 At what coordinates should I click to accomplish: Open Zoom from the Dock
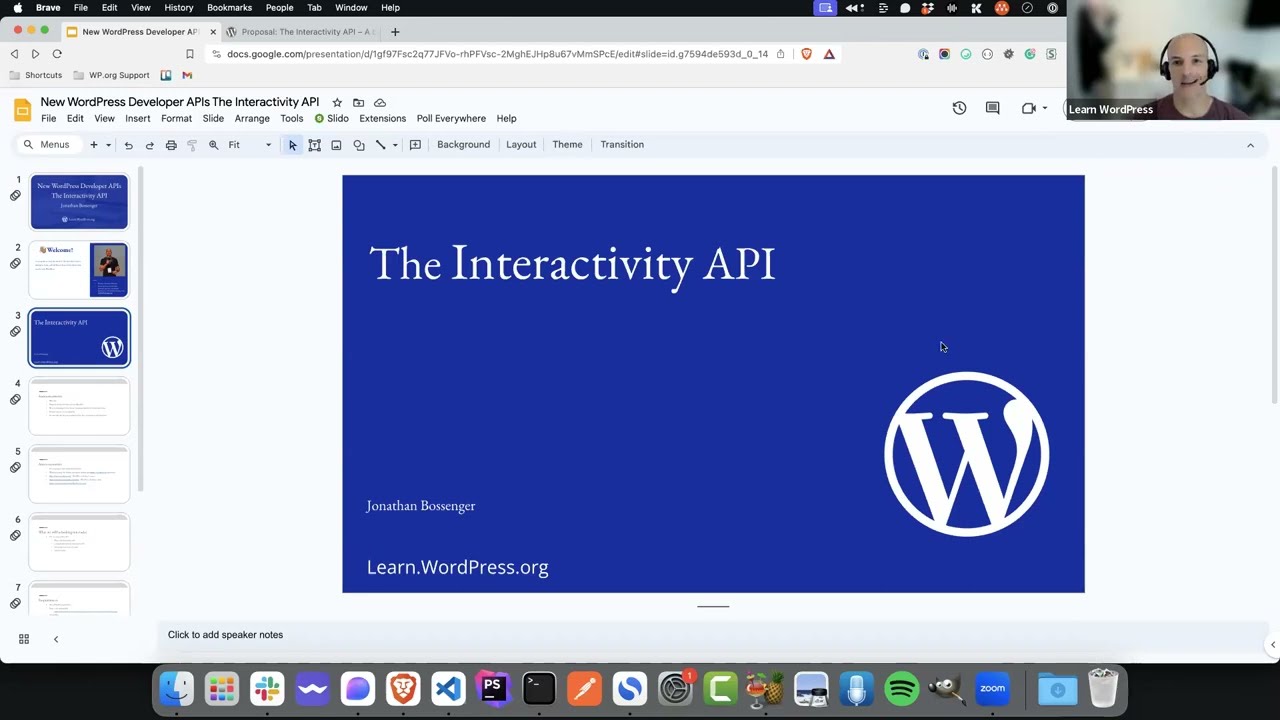point(992,689)
